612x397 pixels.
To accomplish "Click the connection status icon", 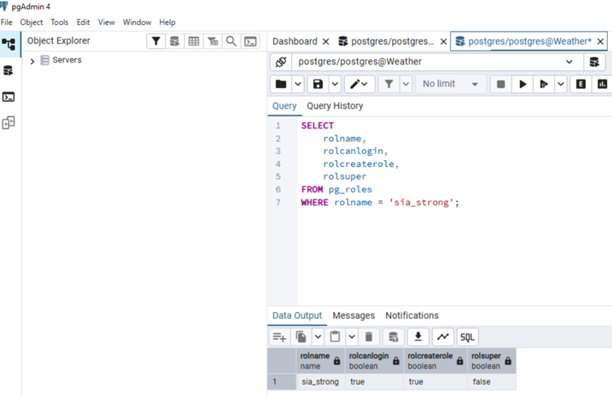I will tap(281, 62).
